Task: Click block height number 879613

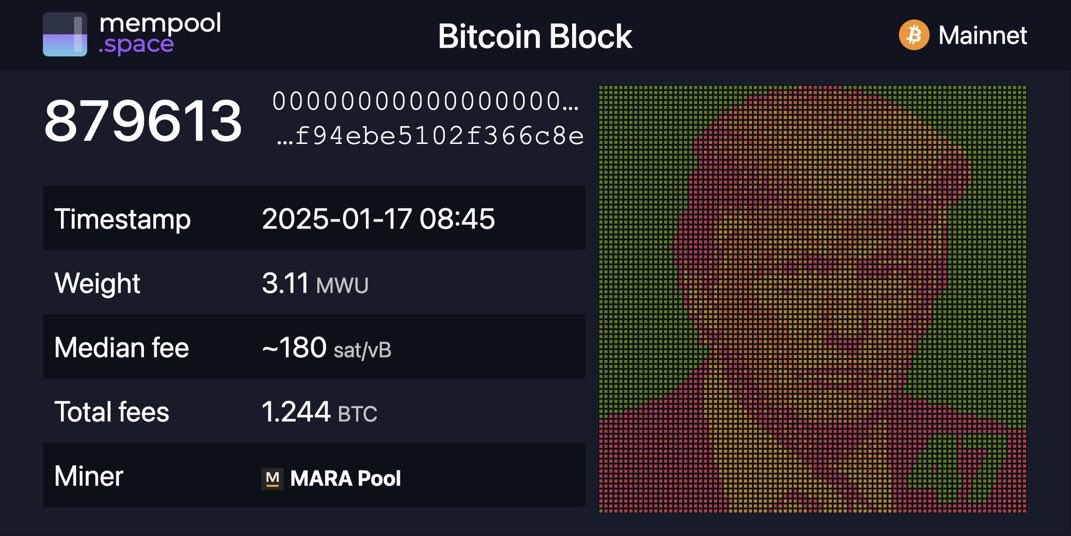Action: pos(143,122)
